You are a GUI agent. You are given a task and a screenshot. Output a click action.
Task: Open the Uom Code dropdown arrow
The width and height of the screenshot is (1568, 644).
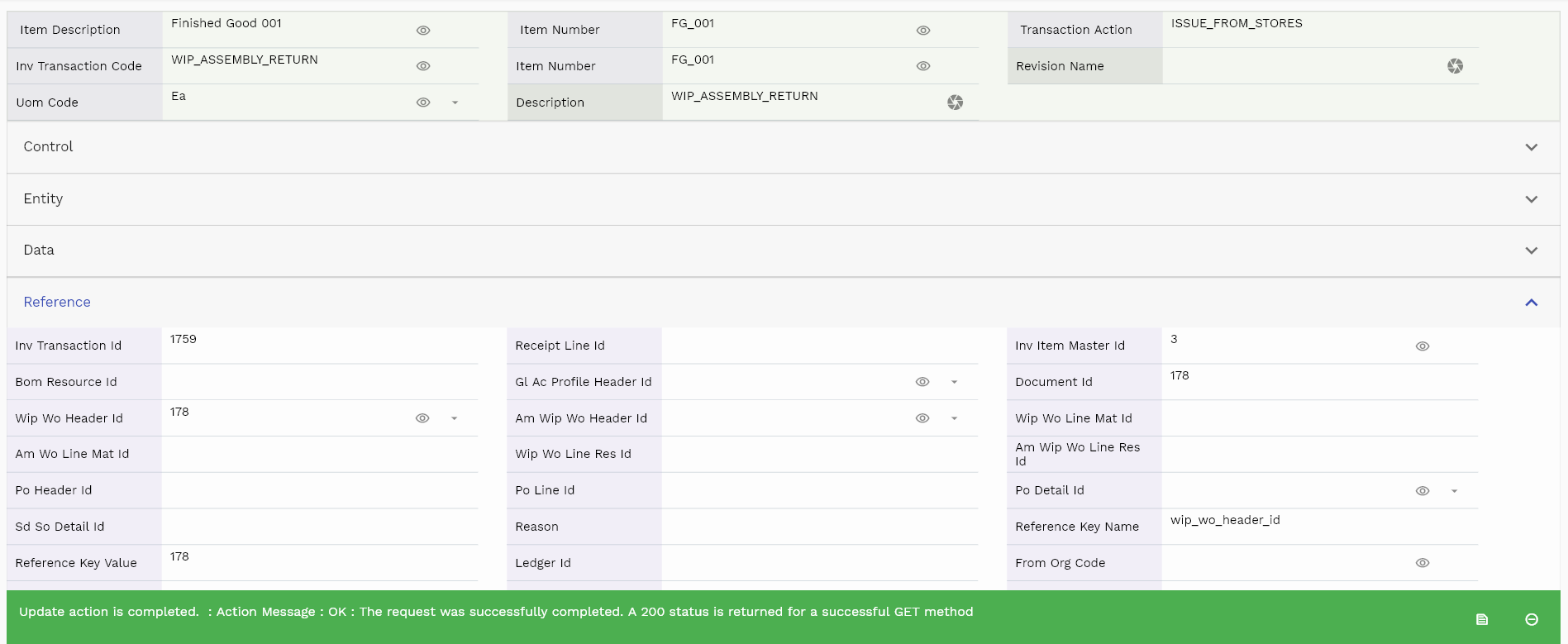455,103
